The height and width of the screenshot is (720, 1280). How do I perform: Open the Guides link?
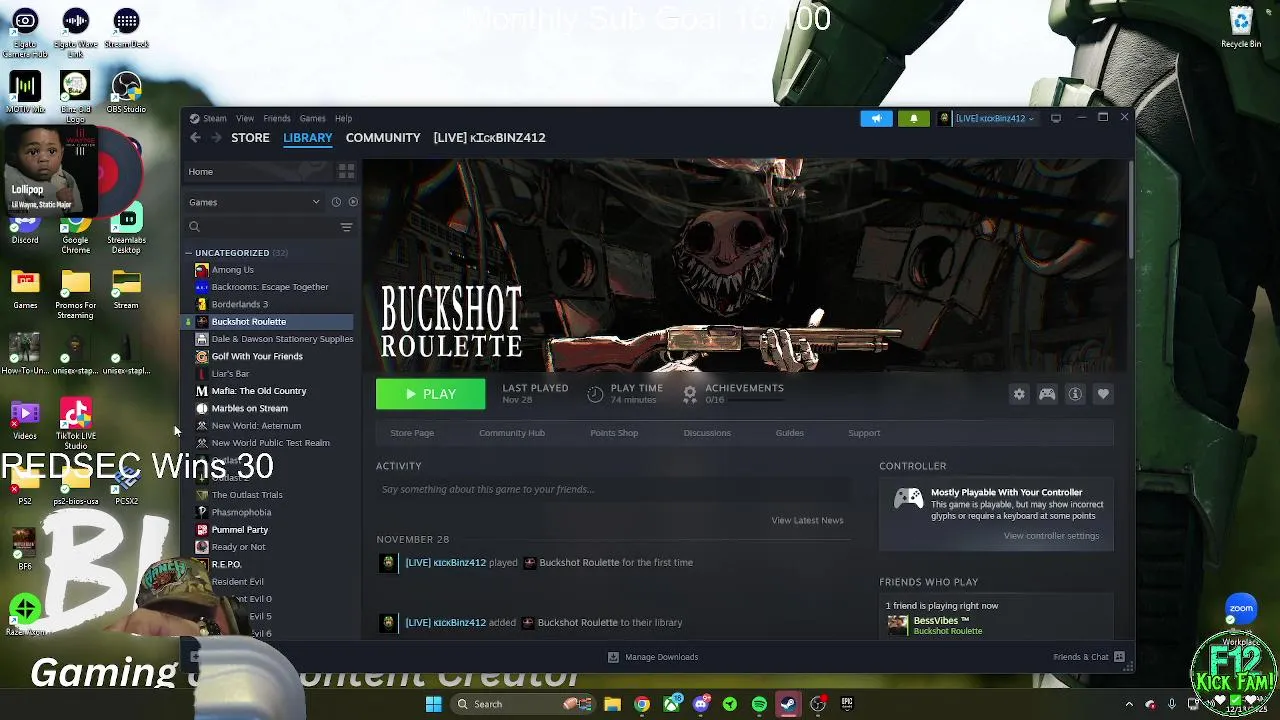pyautogui.click(x=789, y=433)
